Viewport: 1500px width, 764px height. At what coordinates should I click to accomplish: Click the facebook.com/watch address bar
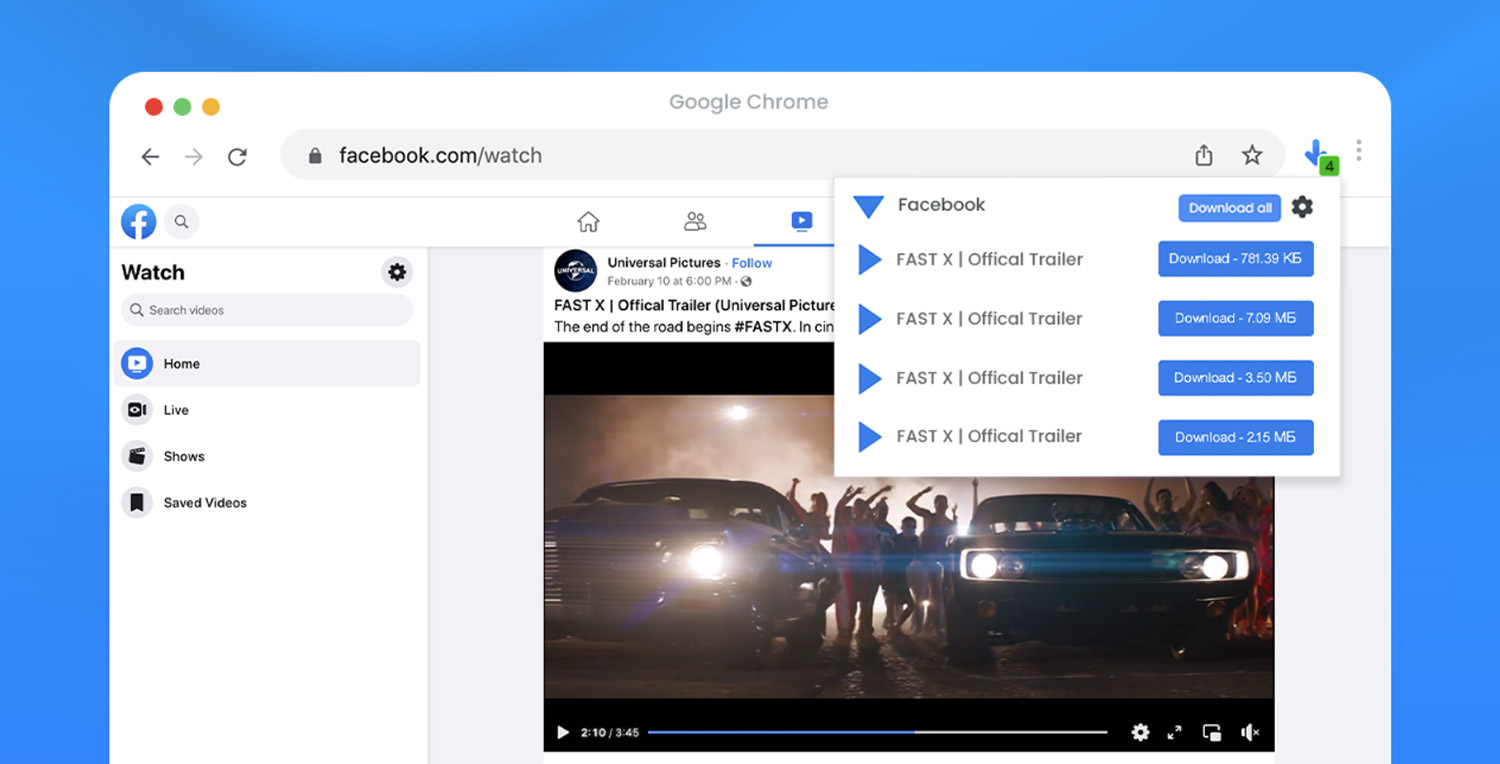tap(782, 155)
